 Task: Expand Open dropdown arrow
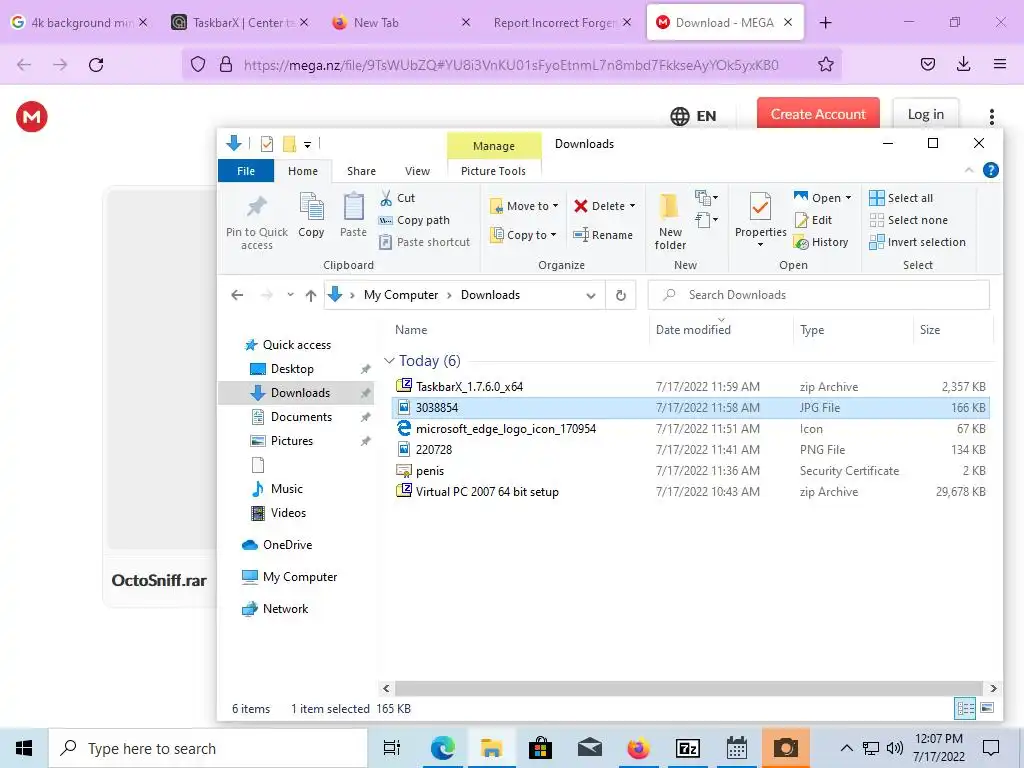[848, 198]
